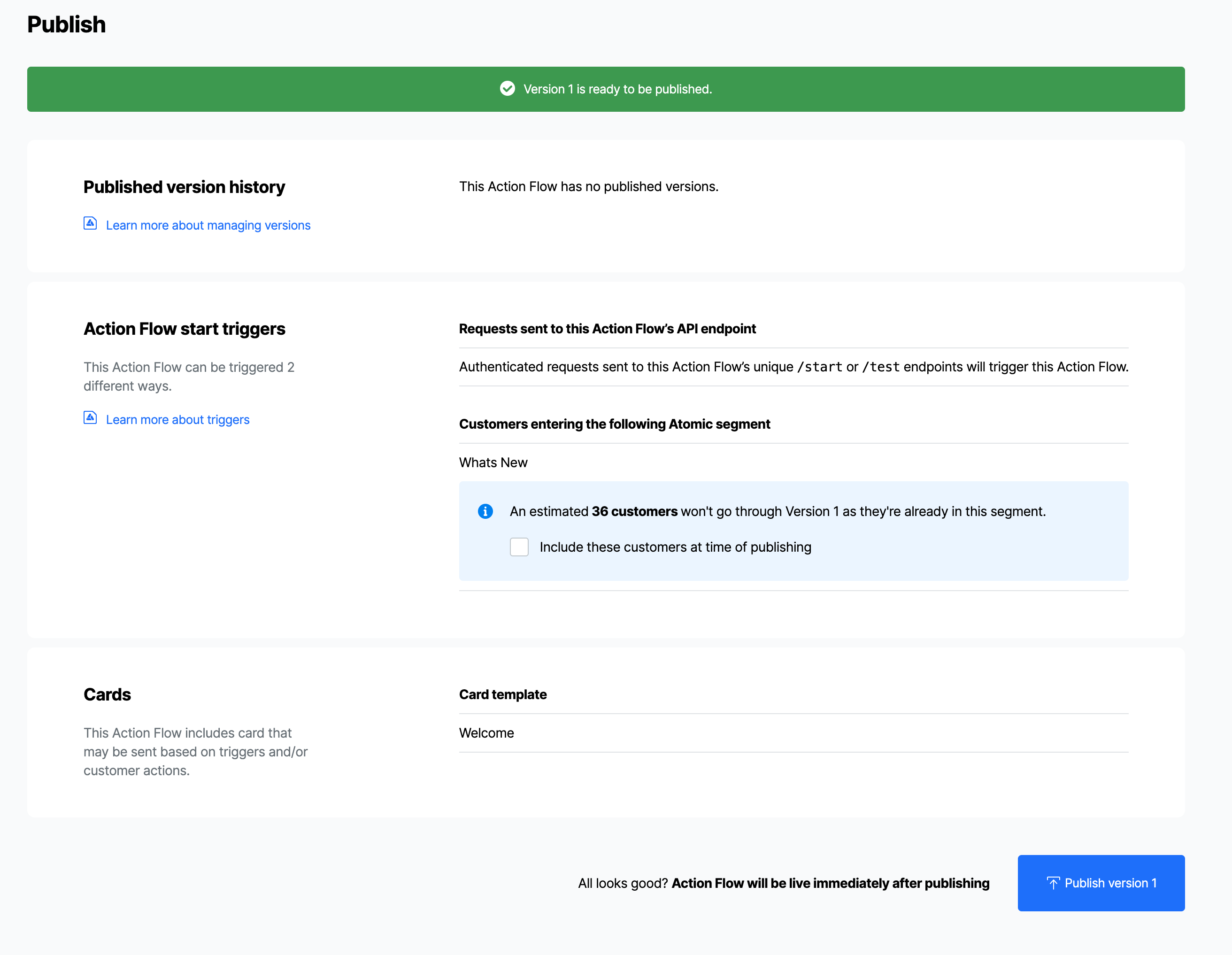Click the green checkmark icon in the banner
This screenshot has height=955, width=1232.
click(x=507, y=89)
